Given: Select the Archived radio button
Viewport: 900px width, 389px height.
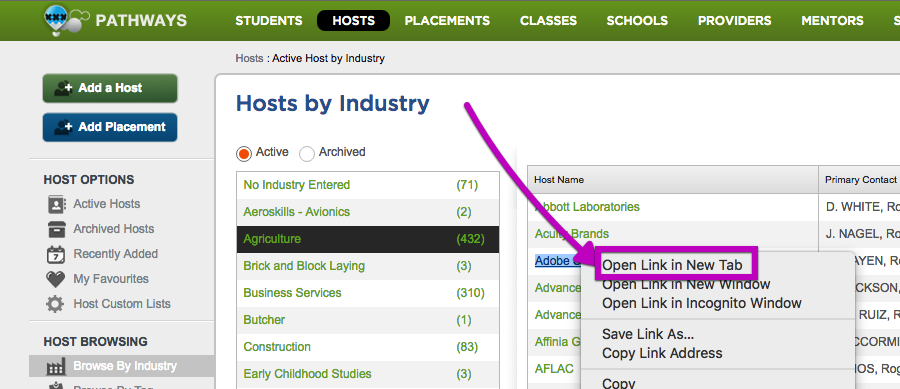Looking at the screenshot, I should pos(307,153).
